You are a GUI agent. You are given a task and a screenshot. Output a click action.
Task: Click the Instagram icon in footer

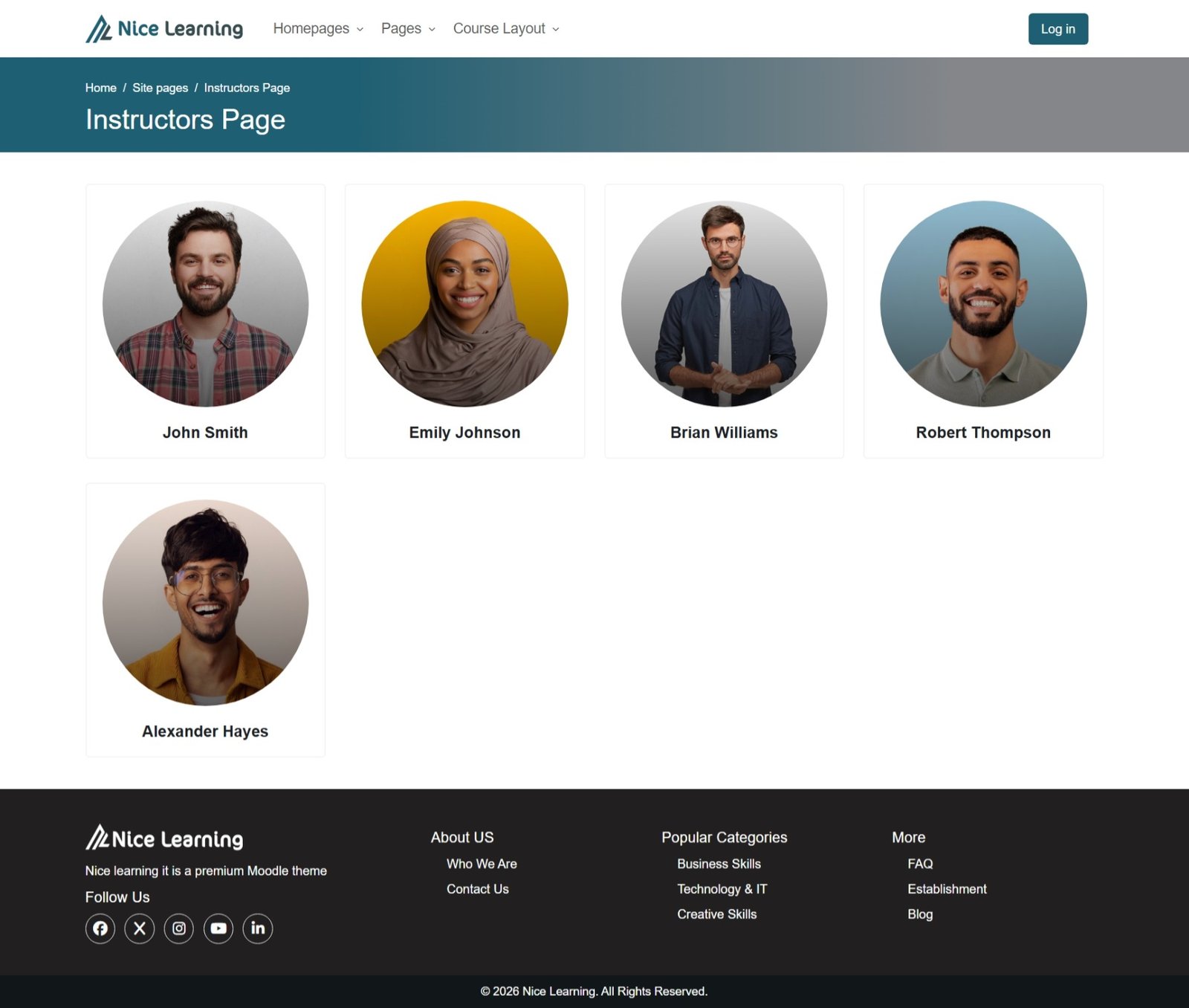(x=179, y=928)
